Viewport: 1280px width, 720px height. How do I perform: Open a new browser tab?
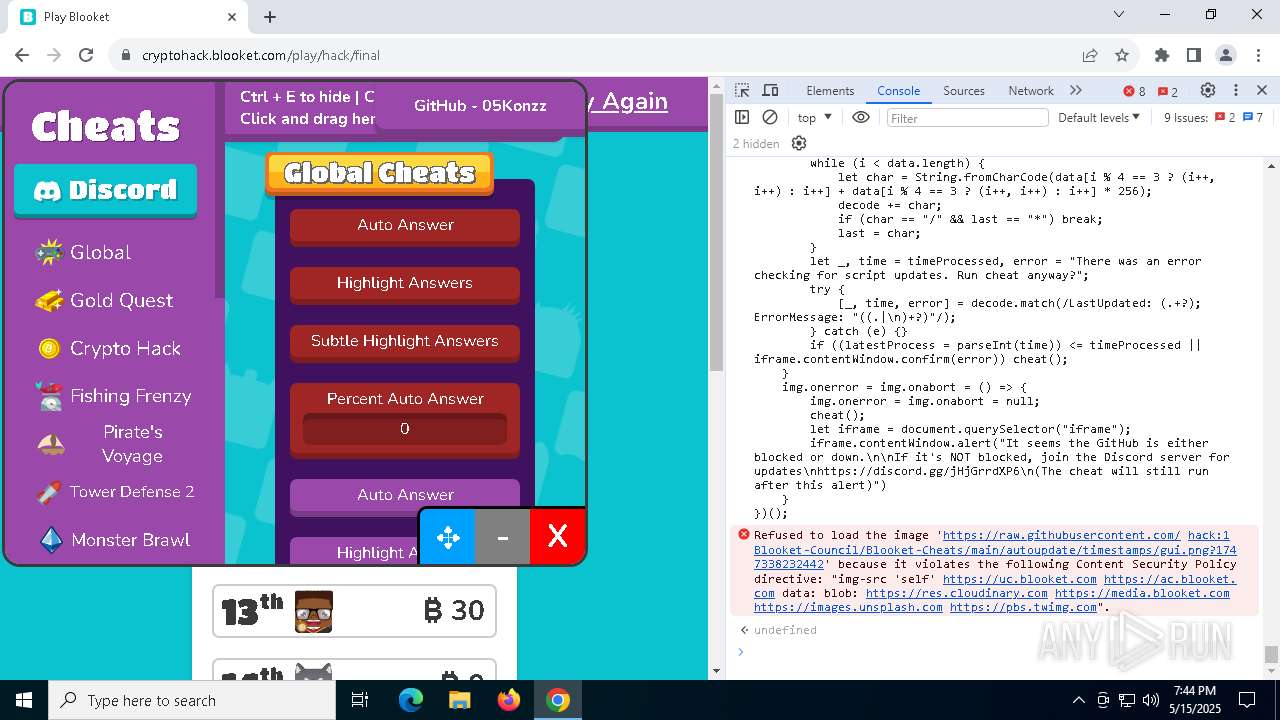270,16
